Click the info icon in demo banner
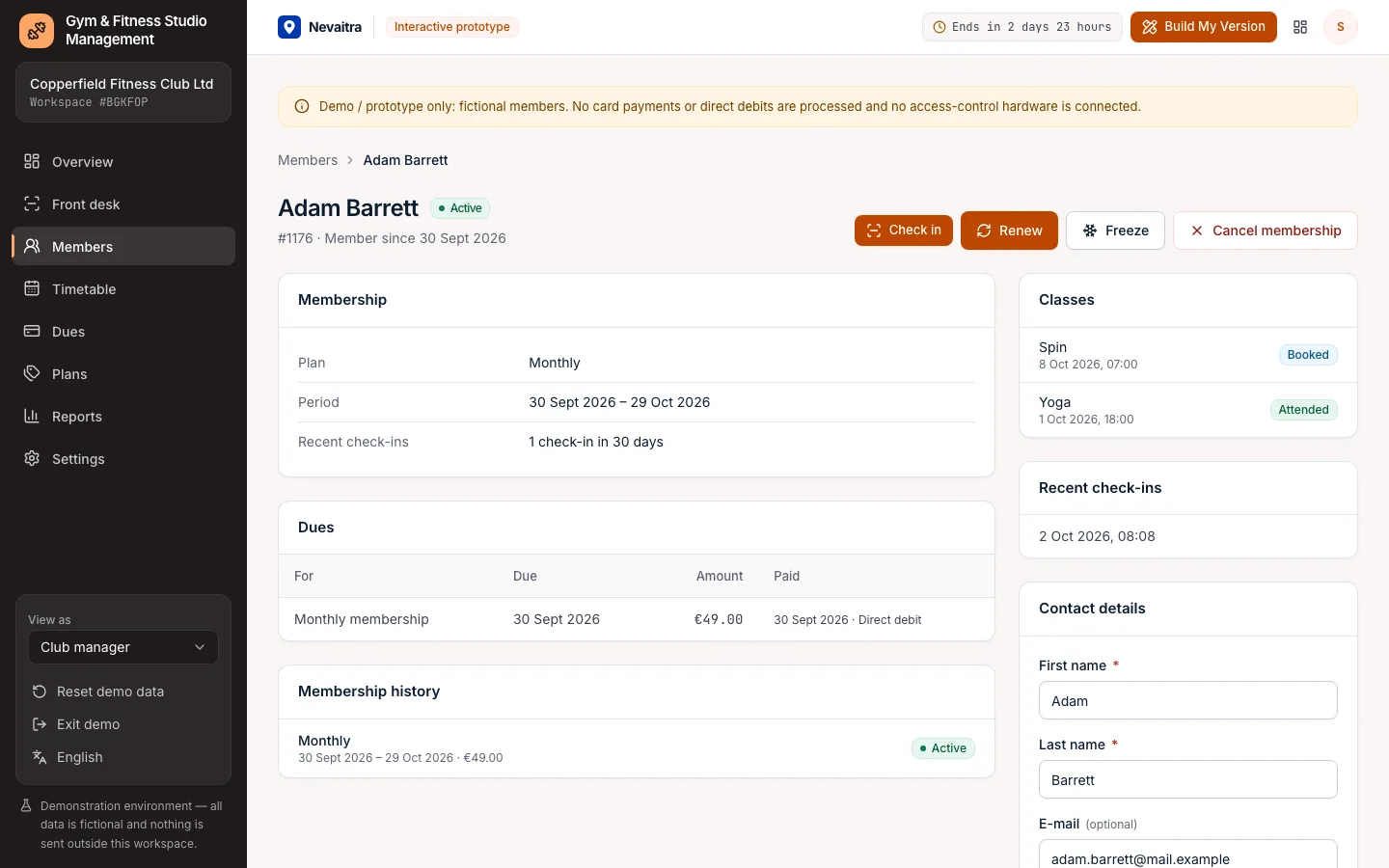 click(x=302, y=106)
